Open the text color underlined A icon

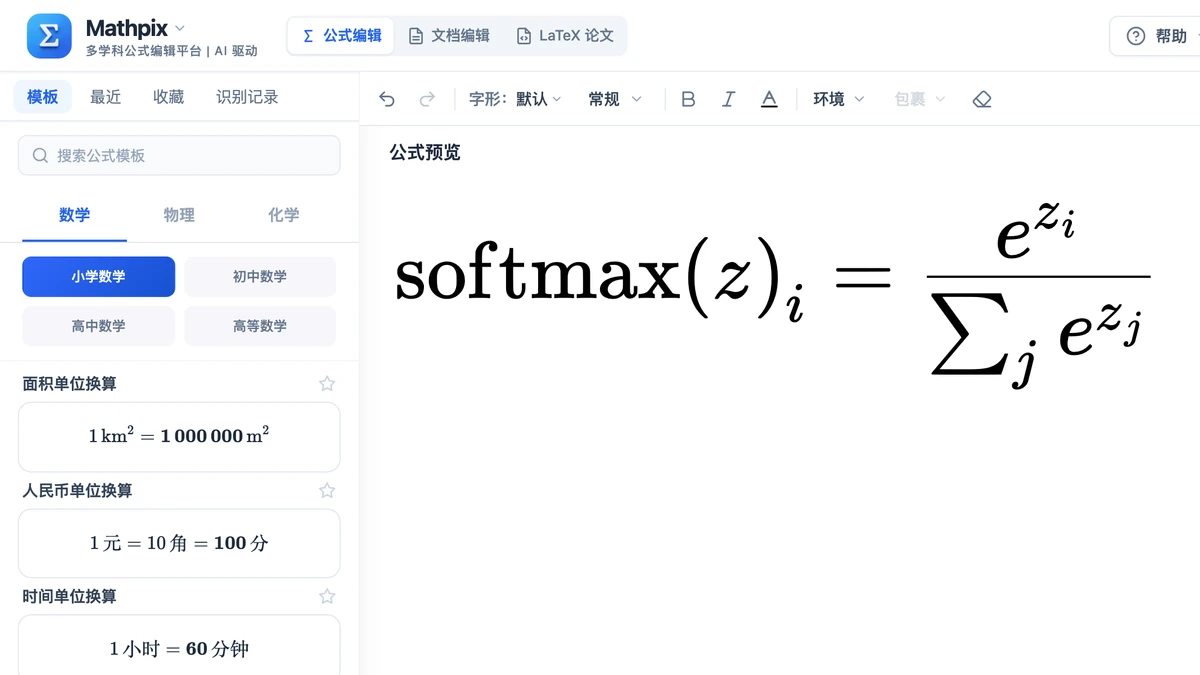(x=769, y=99)
